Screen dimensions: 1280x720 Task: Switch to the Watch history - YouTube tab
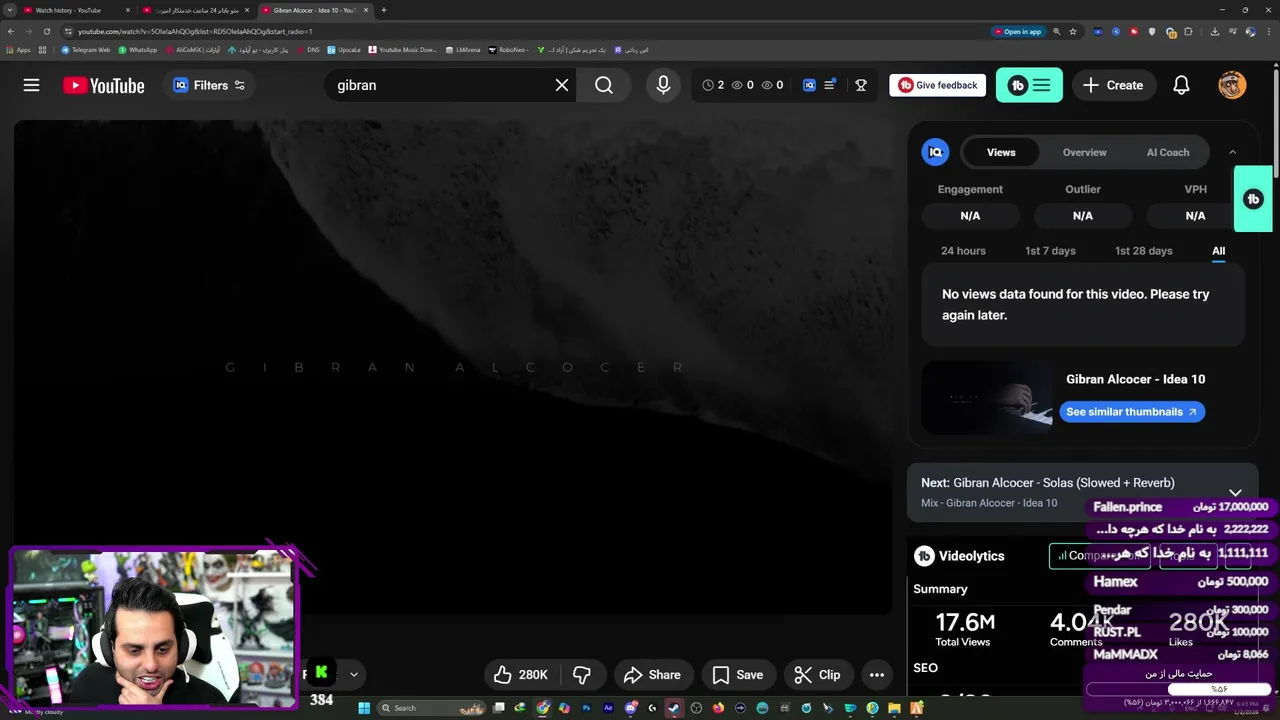point(77,10)
